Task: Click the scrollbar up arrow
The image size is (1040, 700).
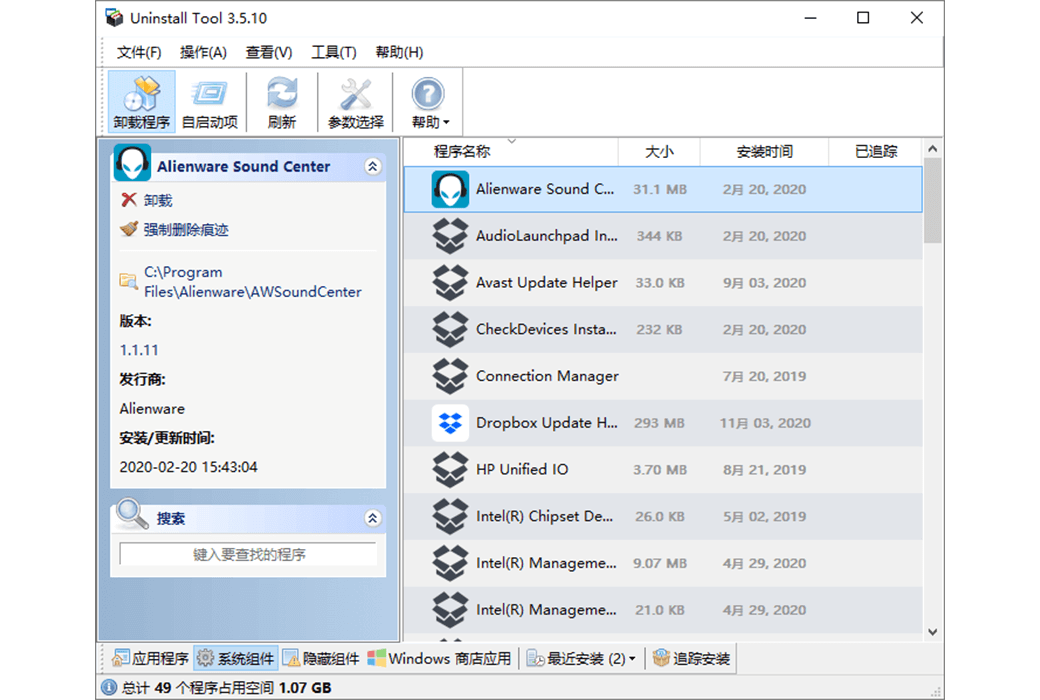Action: pyautogui.click(x=933, y=149)
